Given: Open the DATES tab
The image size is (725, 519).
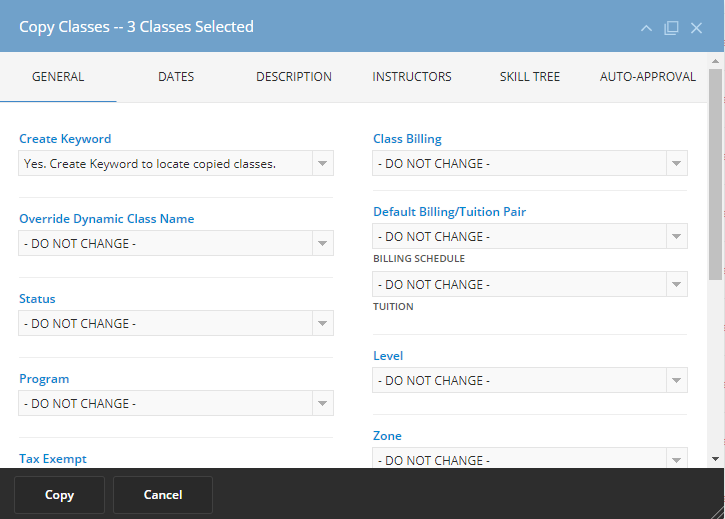Looking at the screenshot, I should 176,77.
